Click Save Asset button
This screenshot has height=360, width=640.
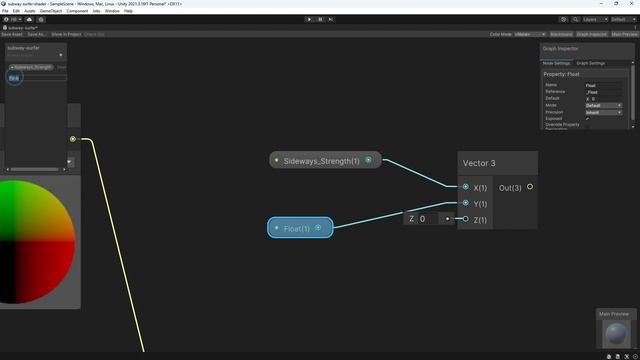tap(12, 34)
